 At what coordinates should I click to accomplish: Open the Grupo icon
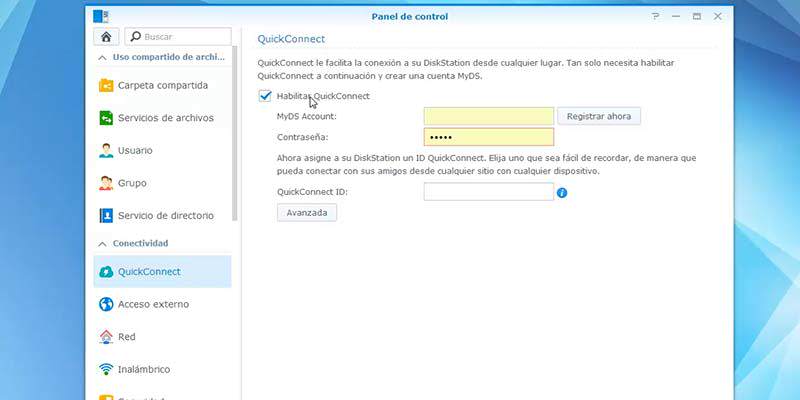[106, 183]
